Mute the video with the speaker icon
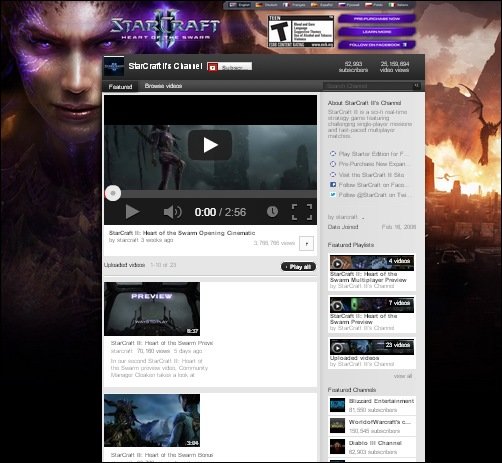Screen dimensions: 502x463 (172, 212)
